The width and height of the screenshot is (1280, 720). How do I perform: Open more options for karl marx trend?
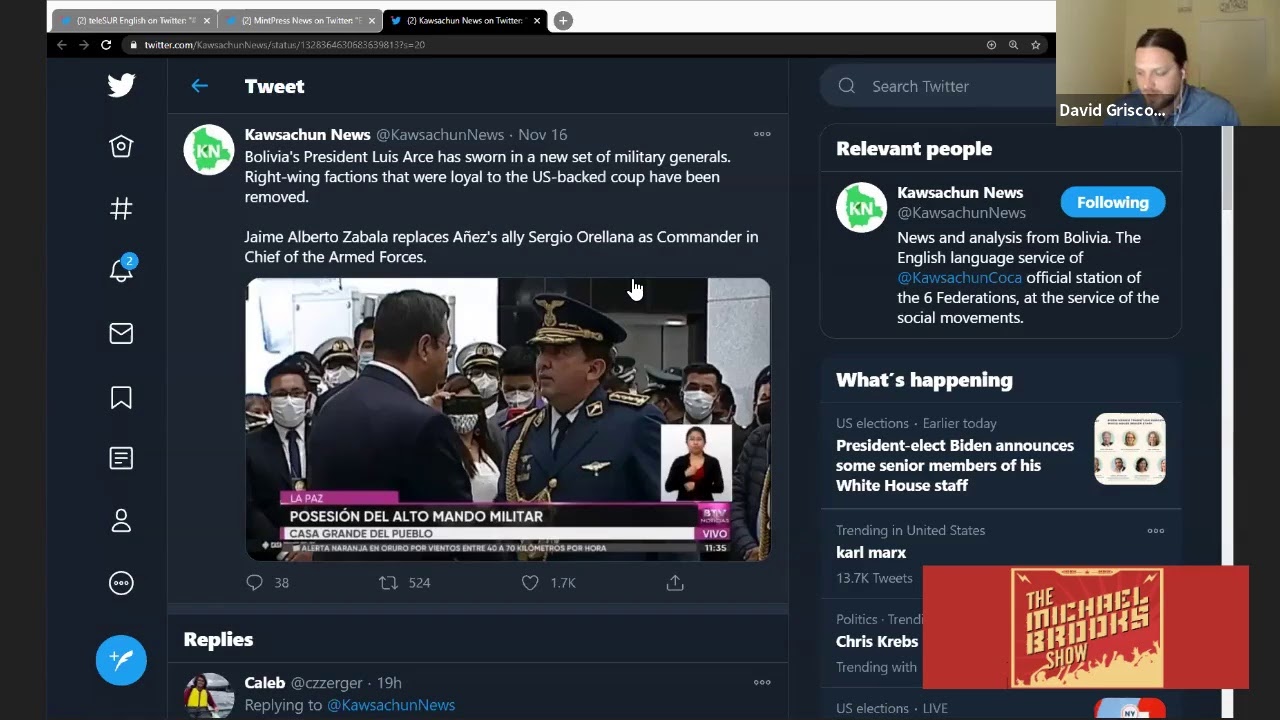(1155, 531)
